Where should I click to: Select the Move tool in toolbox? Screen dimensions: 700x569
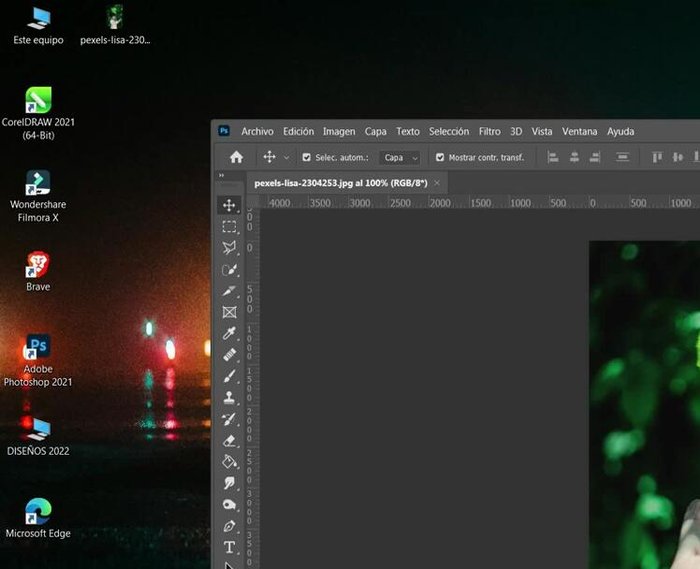[229, 205]
